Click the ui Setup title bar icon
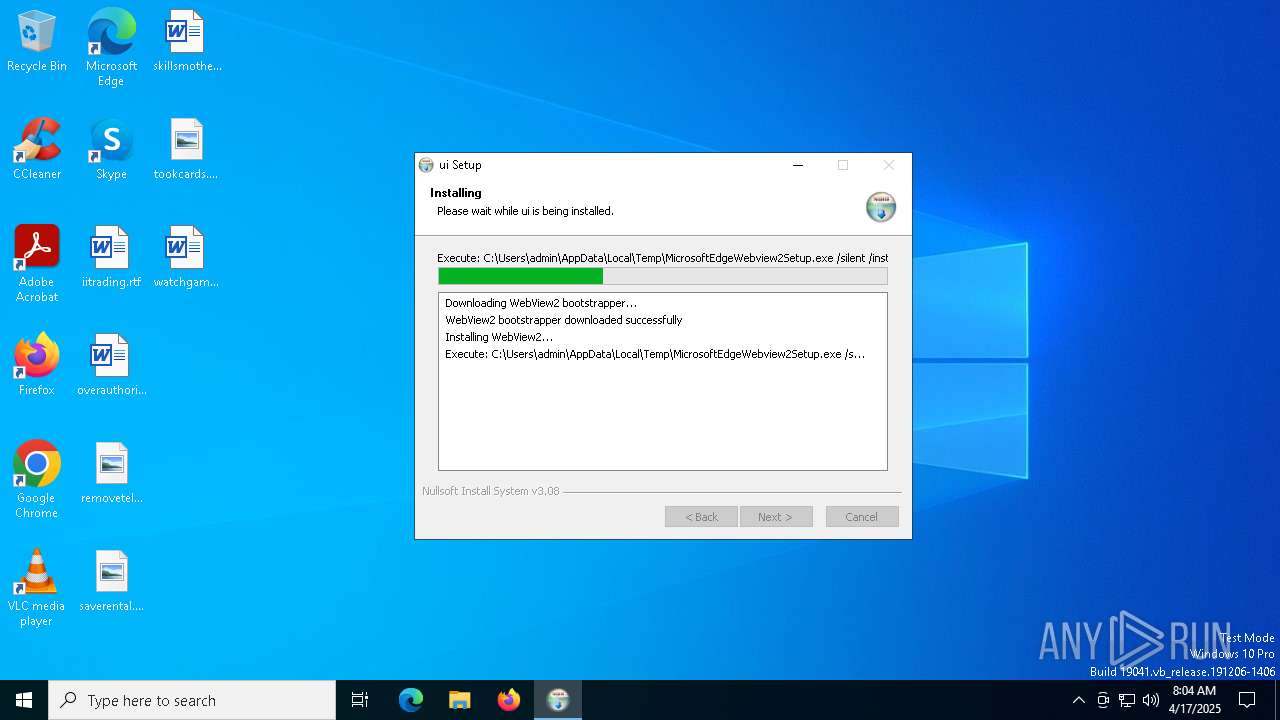Viewport: 1280px width, 720px height. [426, 165]
